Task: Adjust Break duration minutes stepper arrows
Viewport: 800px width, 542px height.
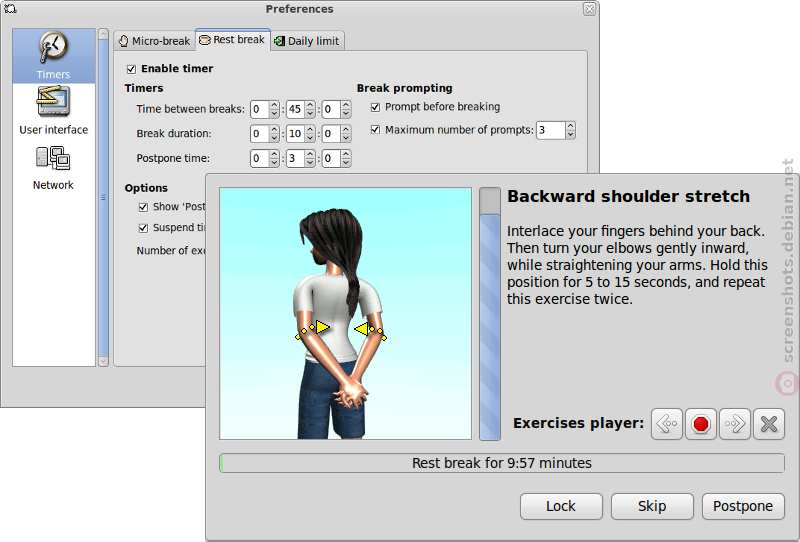Action: (x=310, y=134)
